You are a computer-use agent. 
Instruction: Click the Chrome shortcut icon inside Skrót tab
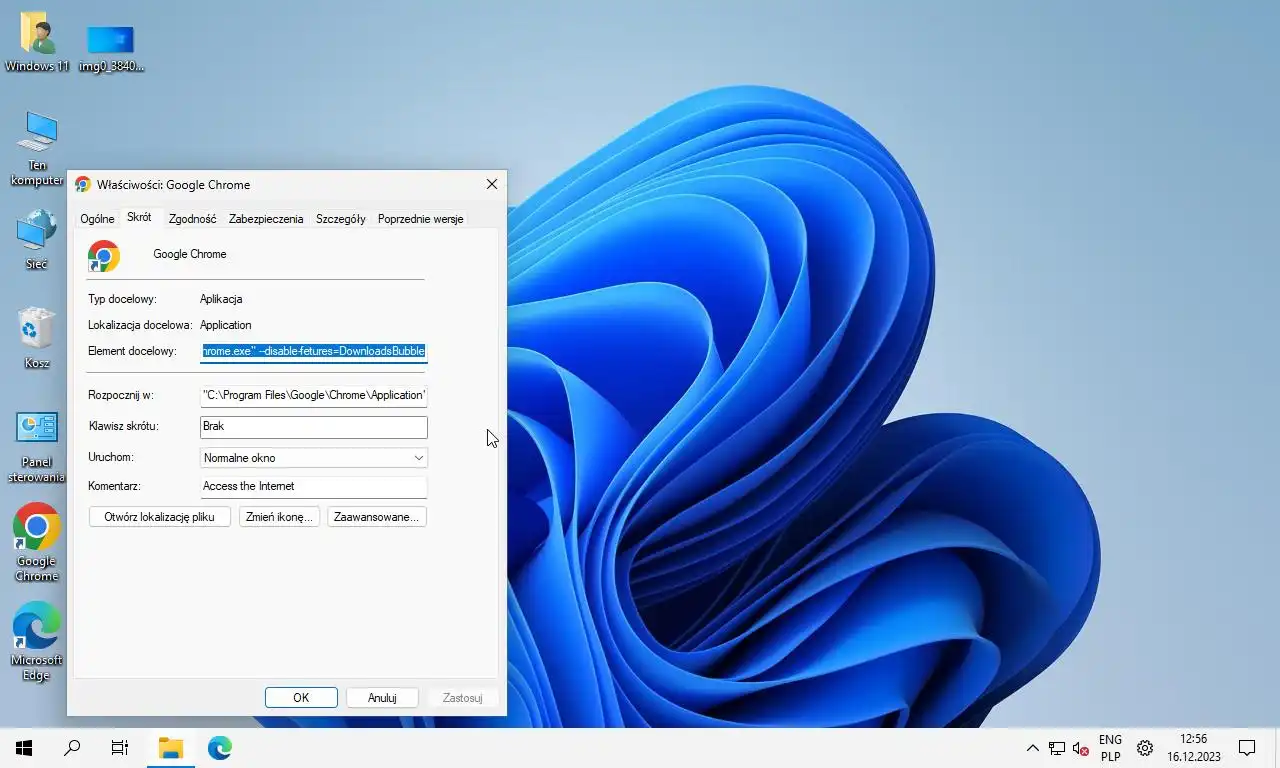[x=104, y=256]
